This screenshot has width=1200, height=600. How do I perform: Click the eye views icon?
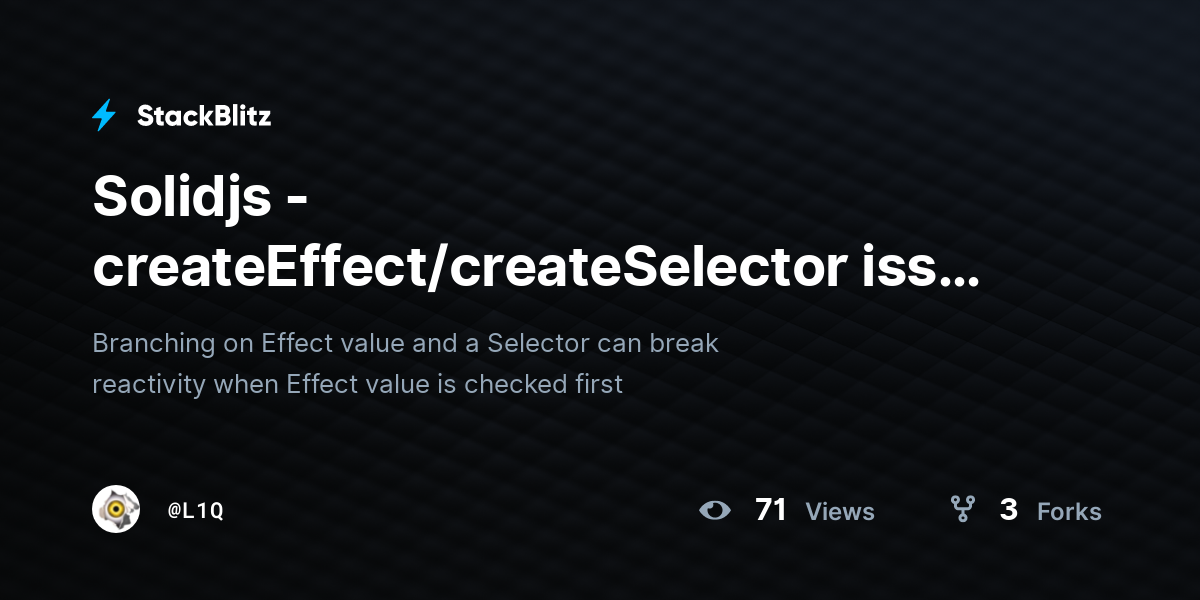pyautogui.click(x=715, y=510)
